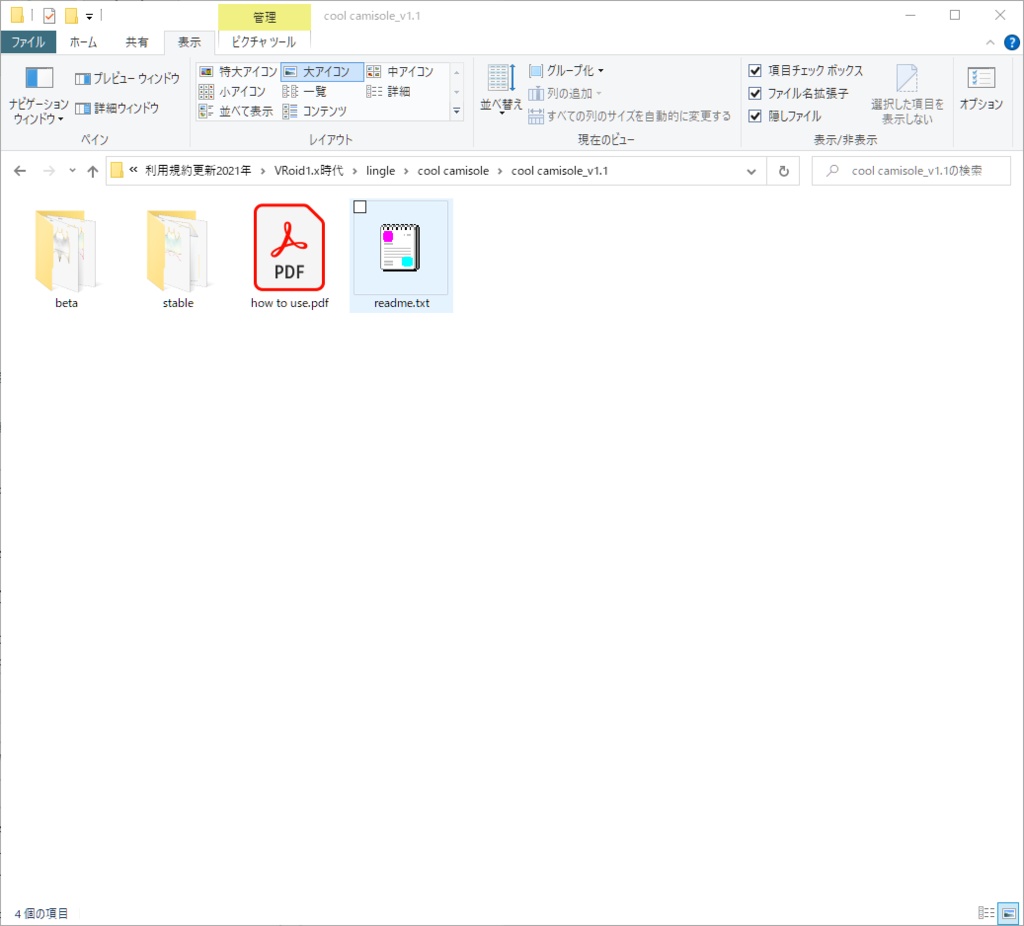Click the how to use.pdf name label
The width and height of the screenshot is (1024, 926).
(289, 303)
